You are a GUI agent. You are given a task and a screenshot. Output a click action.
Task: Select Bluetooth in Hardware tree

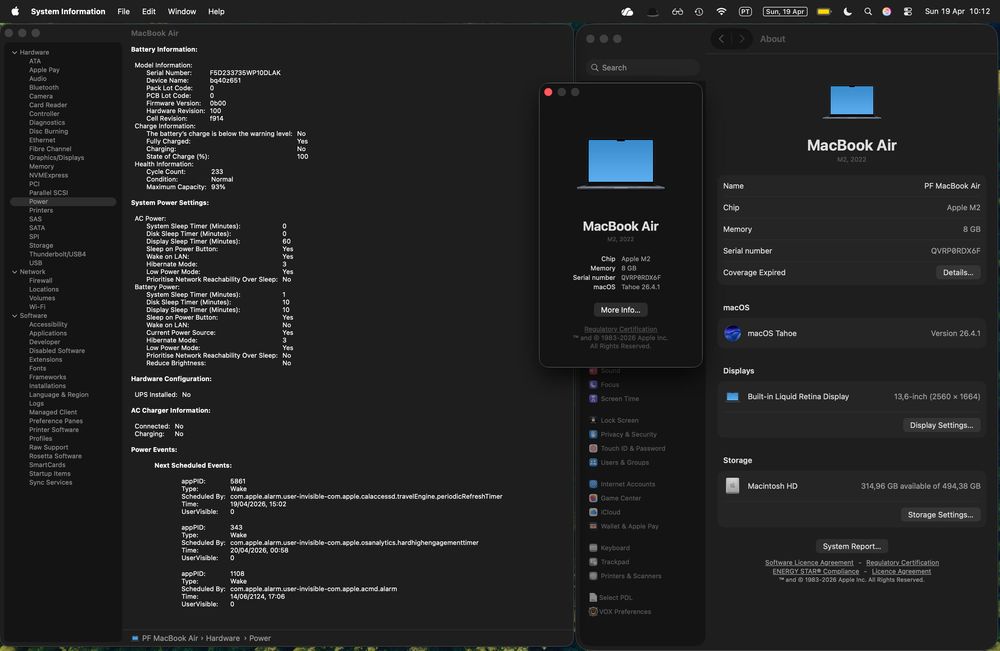pos(43,87)
